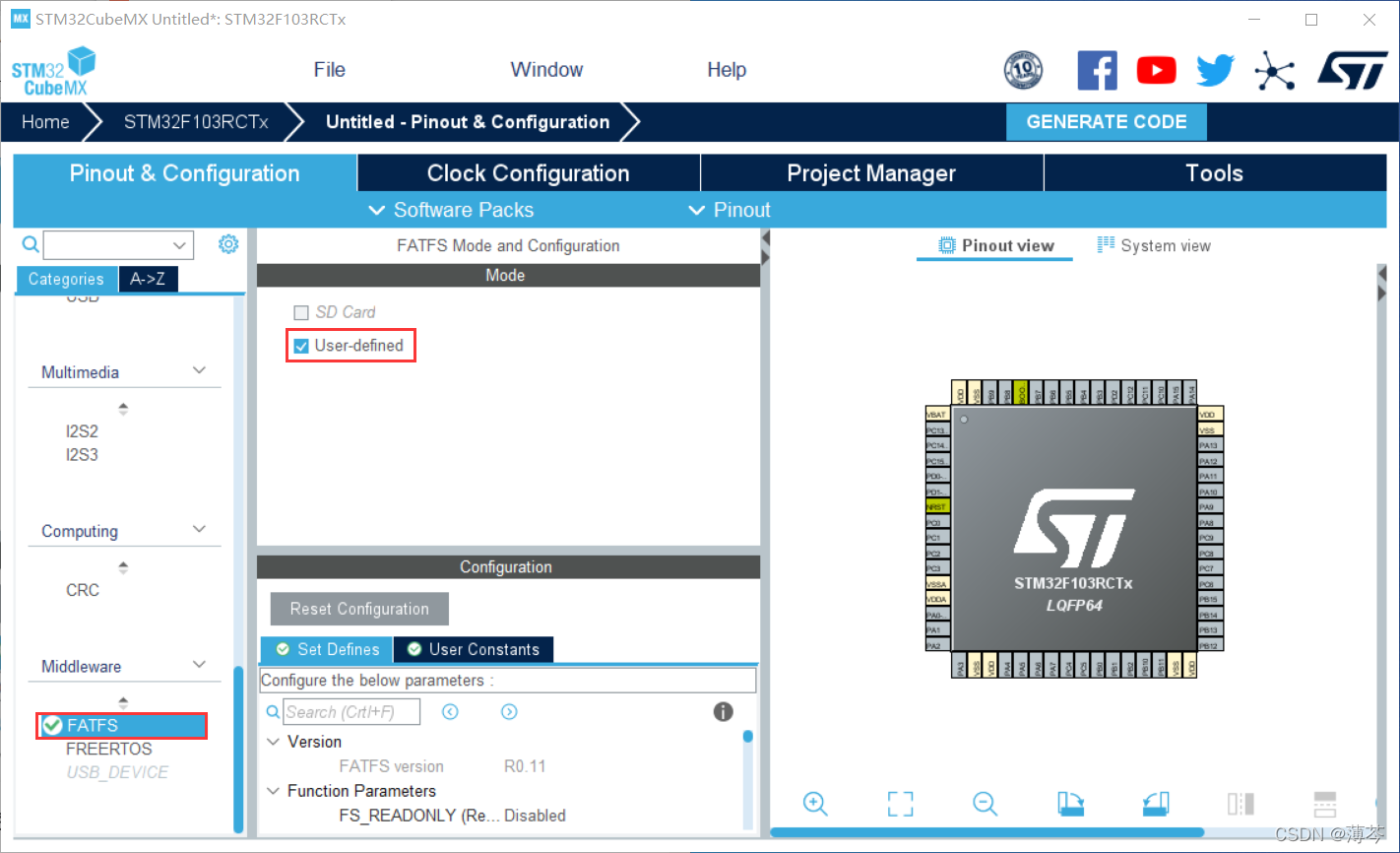Screen dimensions: 1400x853
Task: Click Untitled - Pinout & Configuration breadcrumb
Action: point(468,122)
